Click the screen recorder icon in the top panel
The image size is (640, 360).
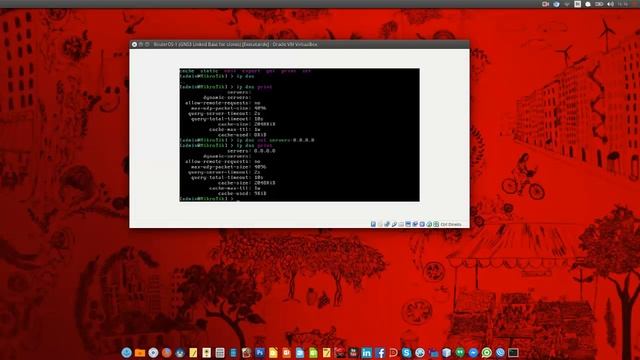pyautogui.click(x=545, y=4)
